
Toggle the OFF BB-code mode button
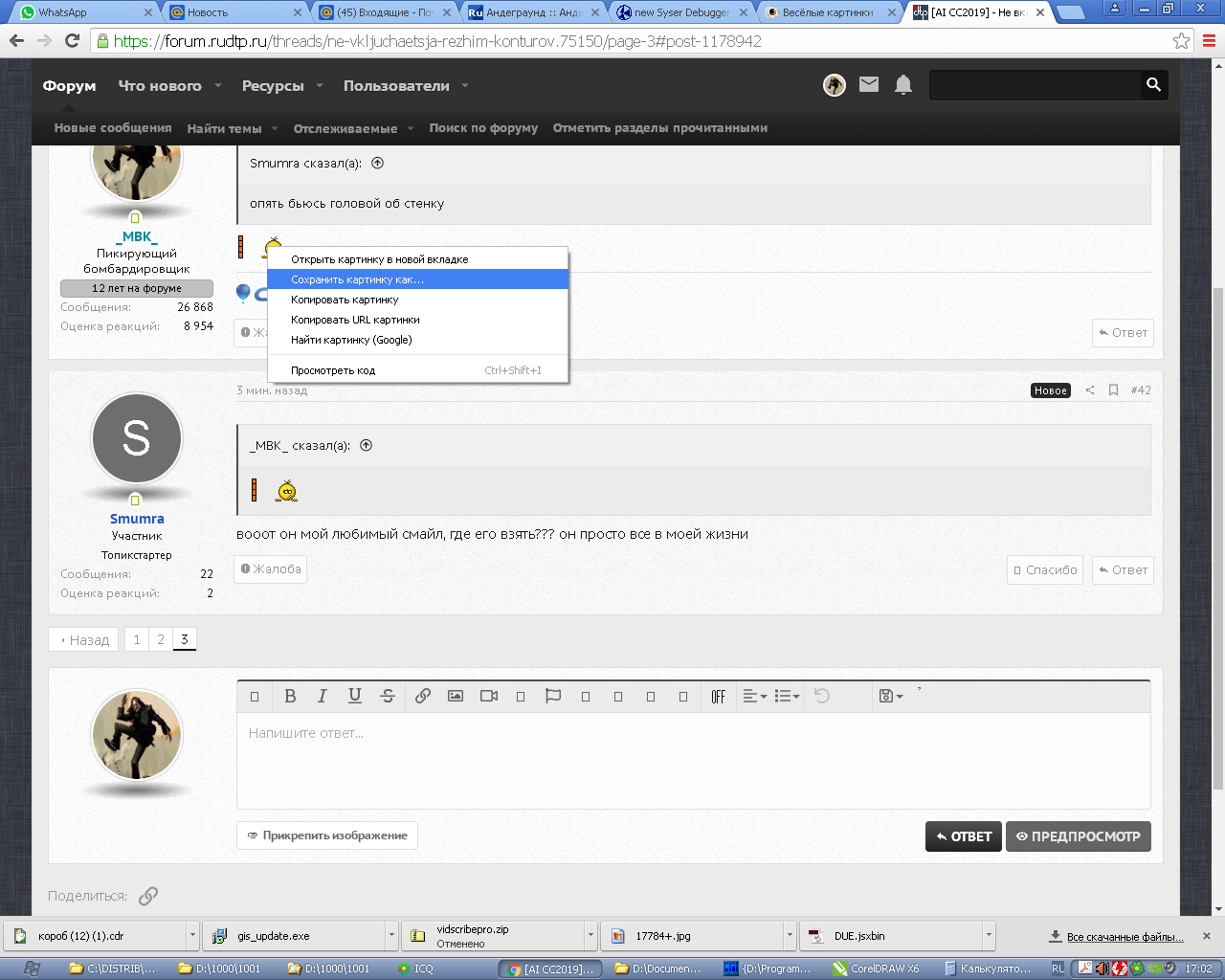(719, 697)
